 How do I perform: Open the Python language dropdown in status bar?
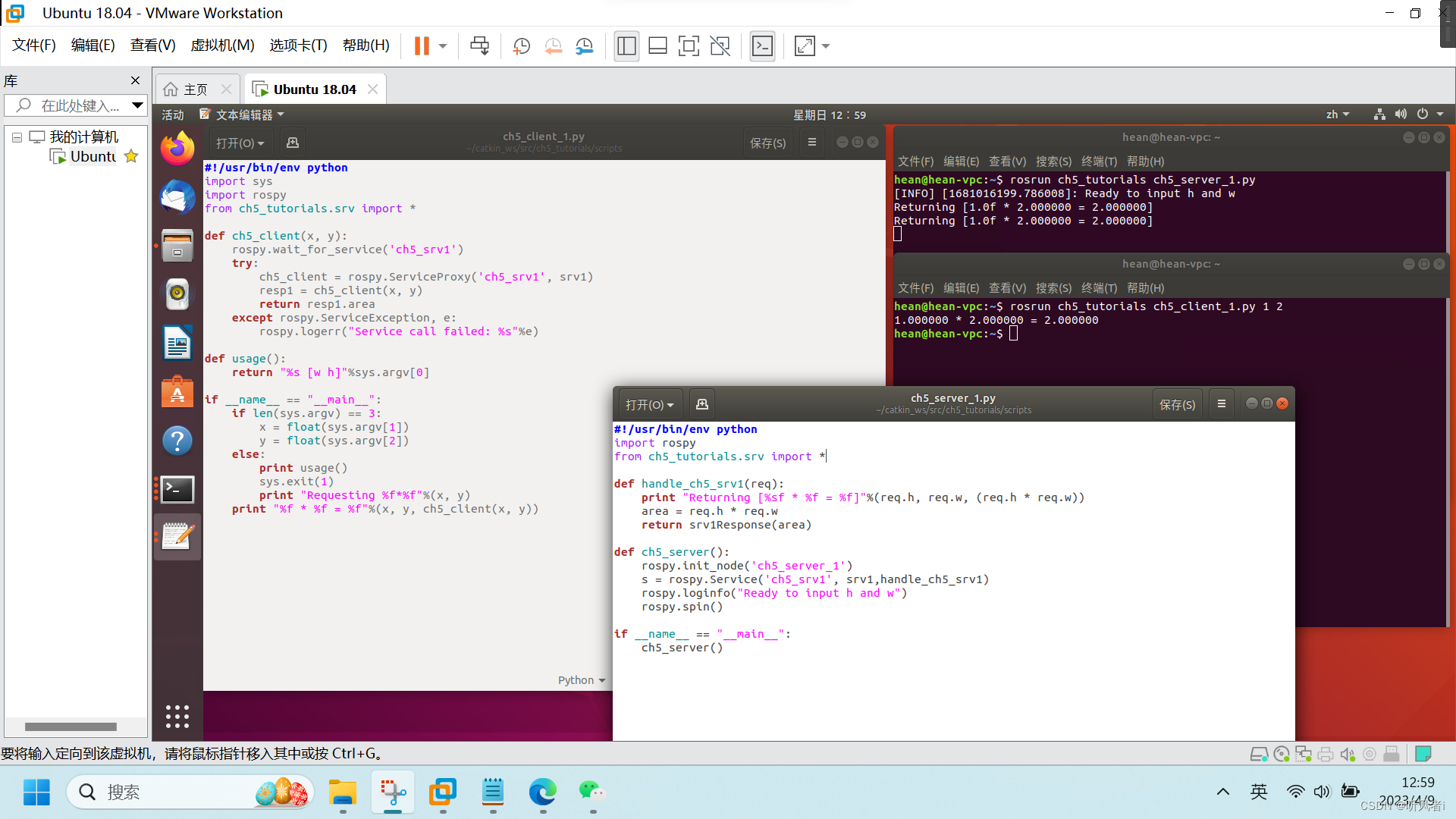click(x=581, y=680)
